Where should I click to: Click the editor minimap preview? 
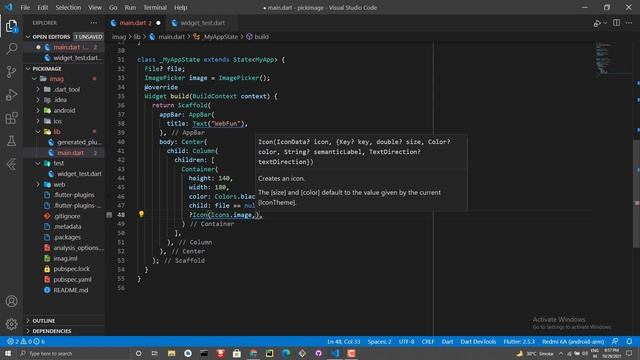point(612,59)
